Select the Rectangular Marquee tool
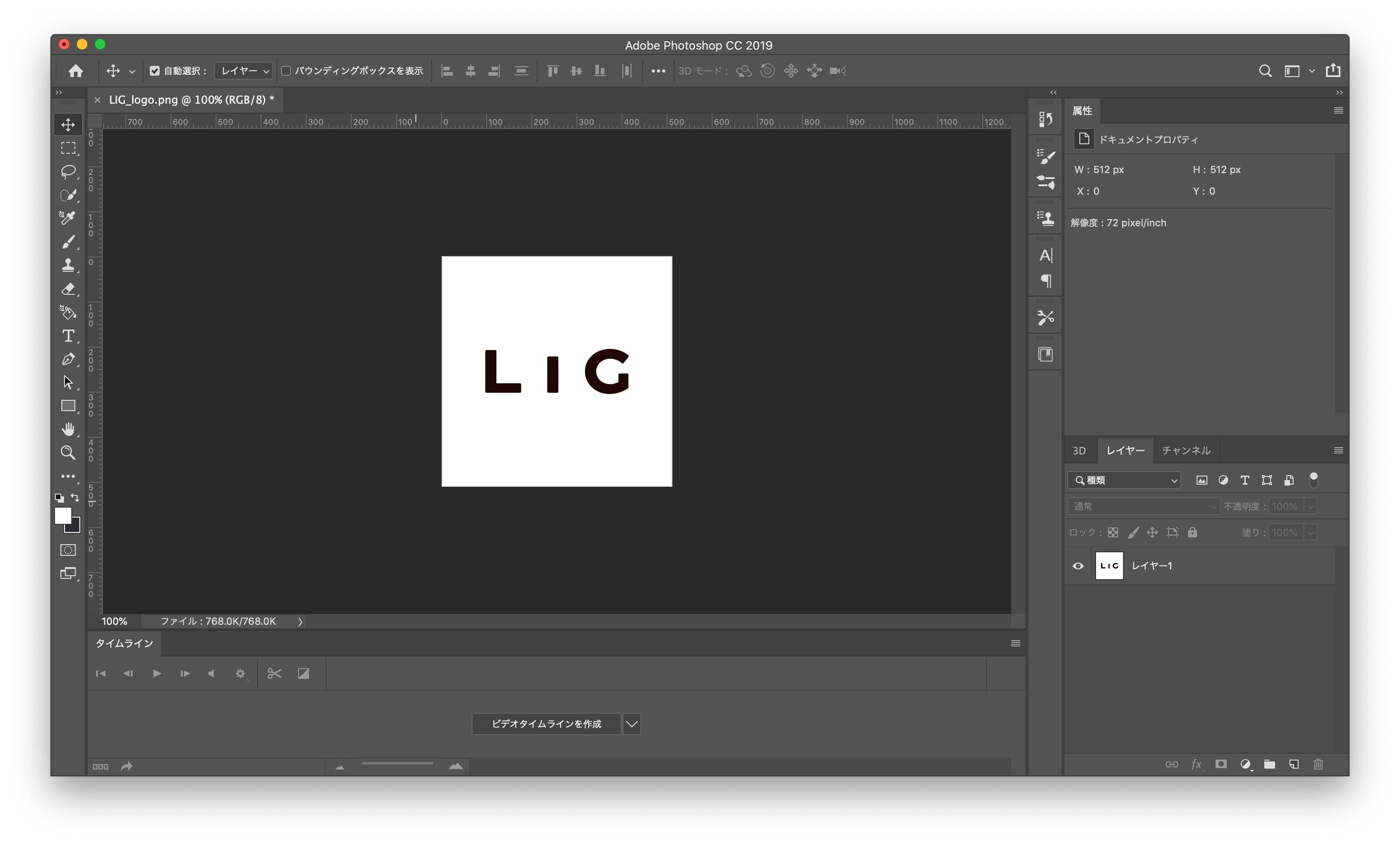The image size is (1400, 843). pyautogui.click(x=68, y=148)
